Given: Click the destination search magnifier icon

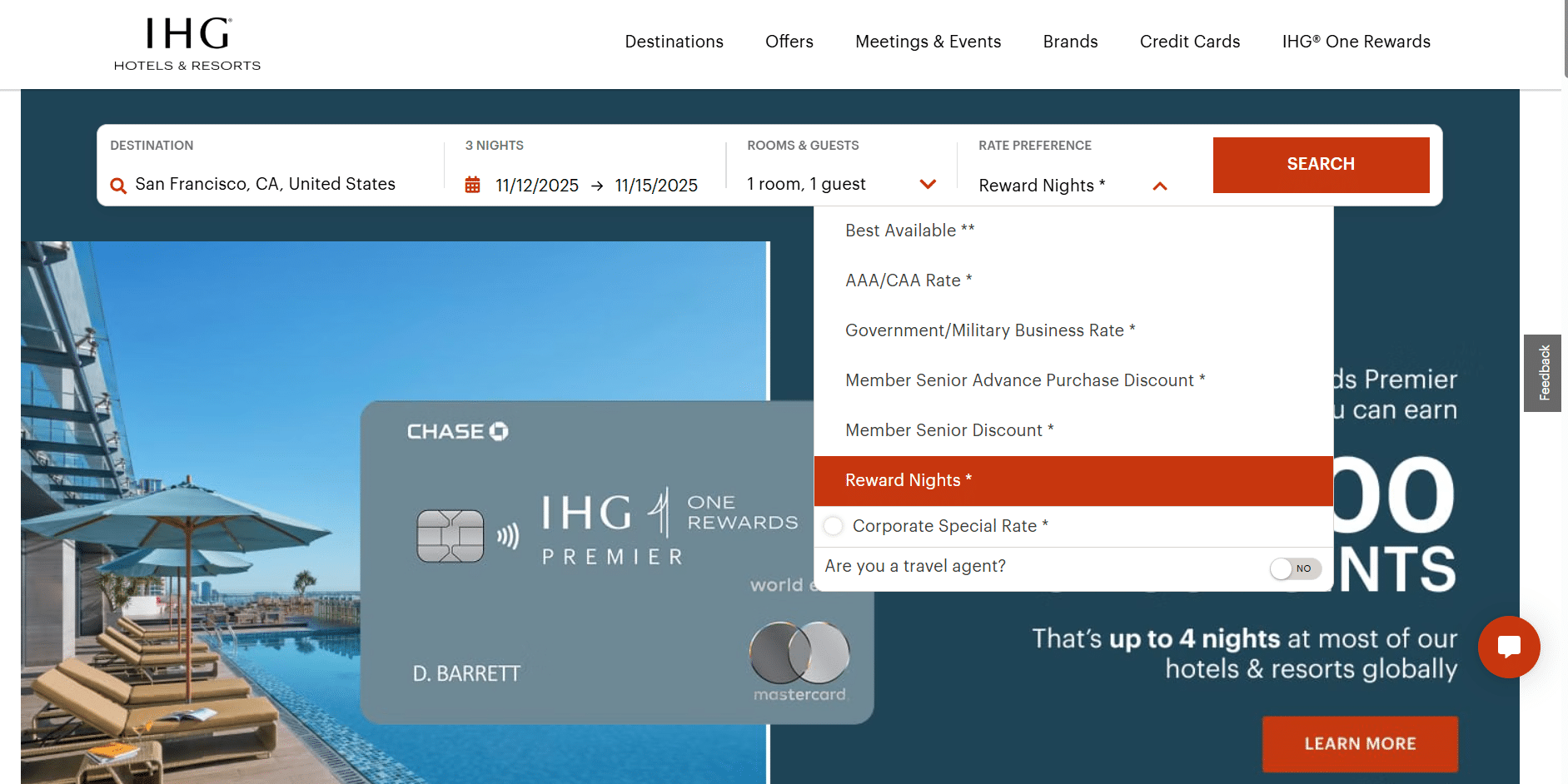Looking at the screenshot, I should coord(118,186).
